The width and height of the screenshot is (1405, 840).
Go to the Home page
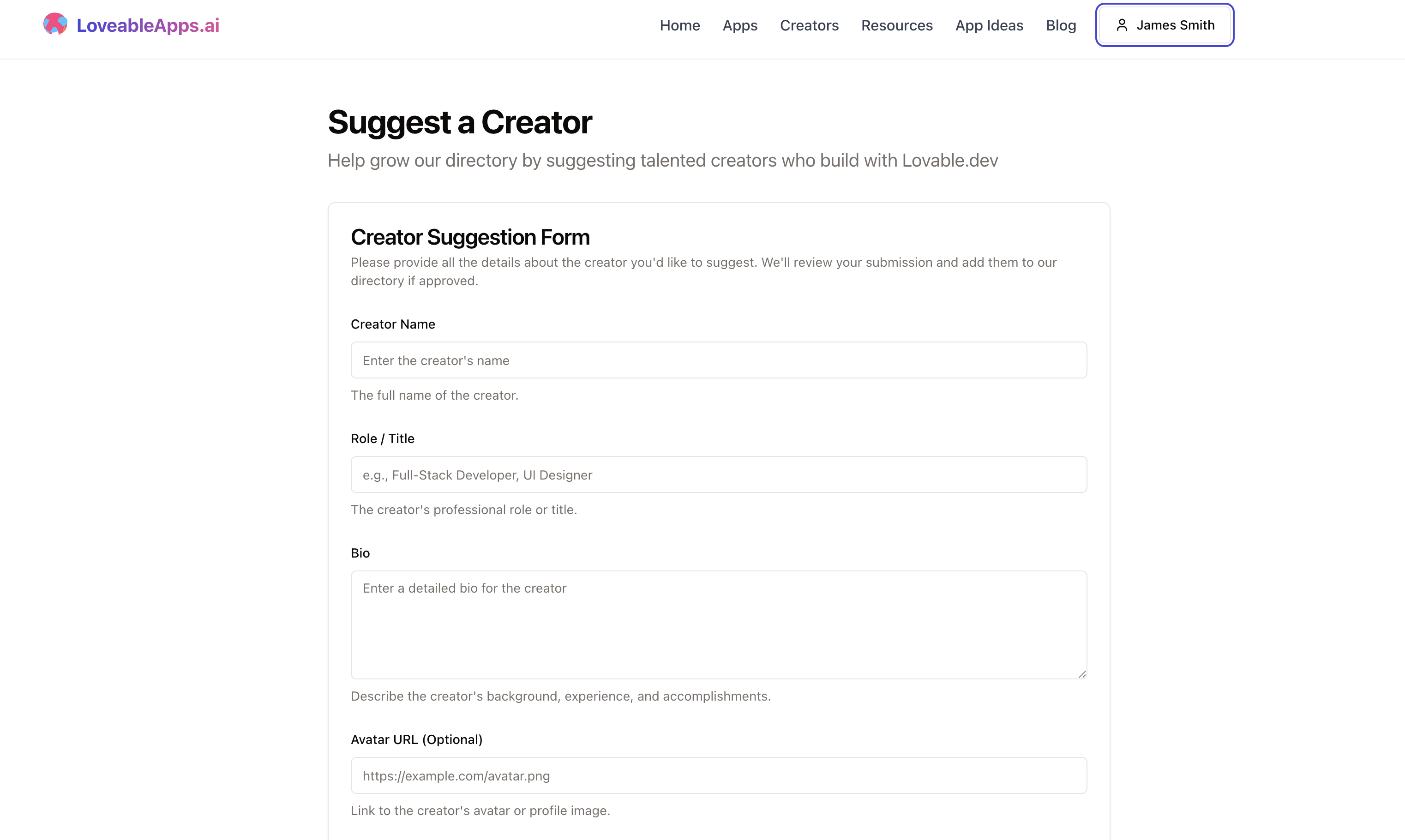point(679,25)
